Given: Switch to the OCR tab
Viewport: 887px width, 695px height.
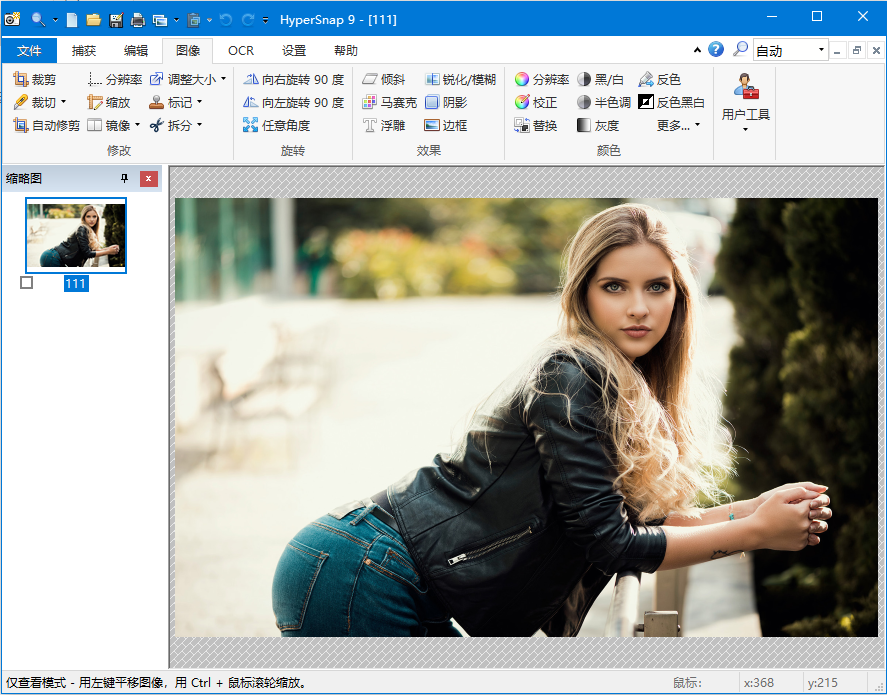Looking at the screenshot, I should pyautogui.click(x=240, y=50).
